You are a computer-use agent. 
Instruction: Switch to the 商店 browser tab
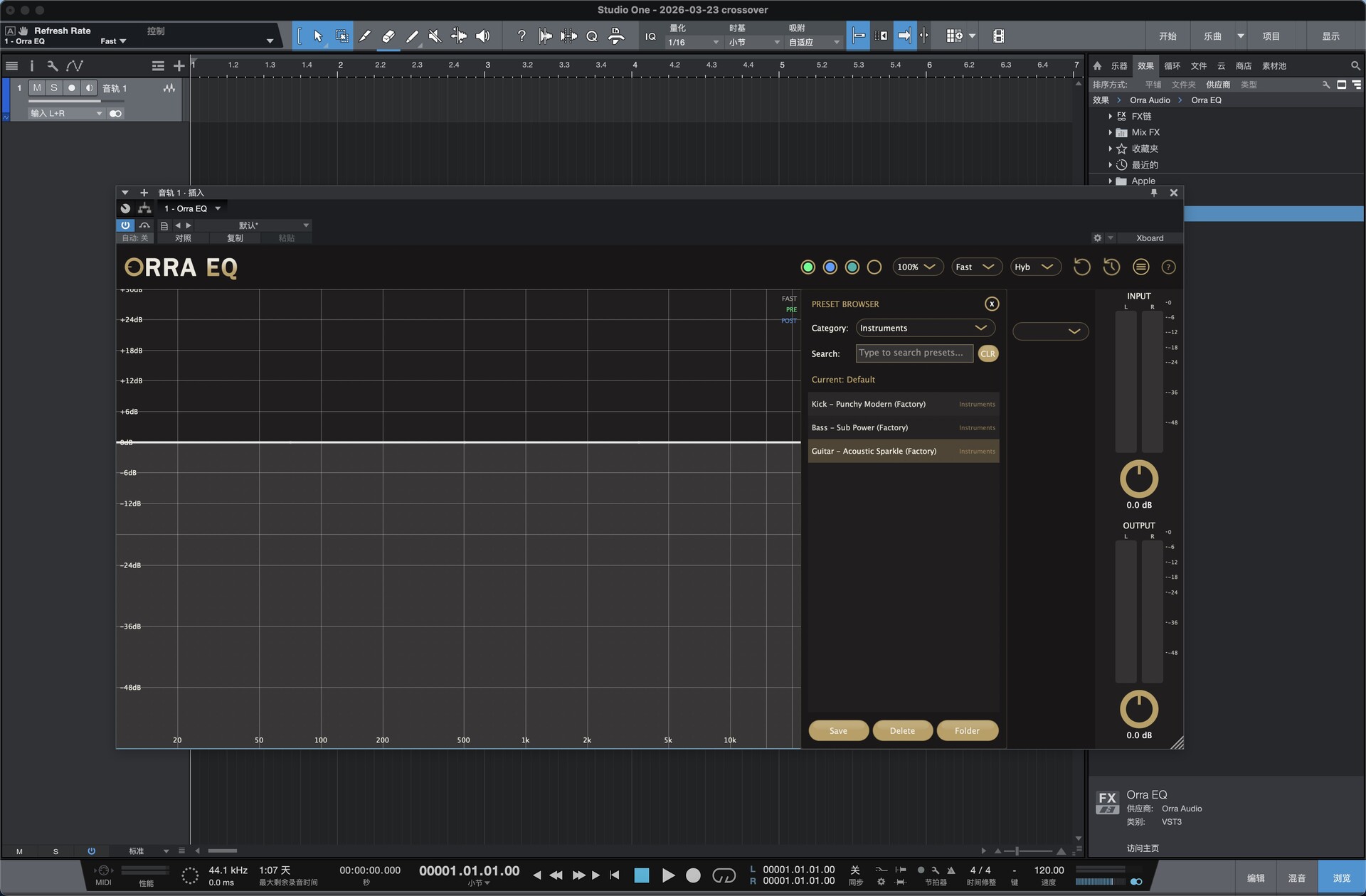coord(1244,65)
